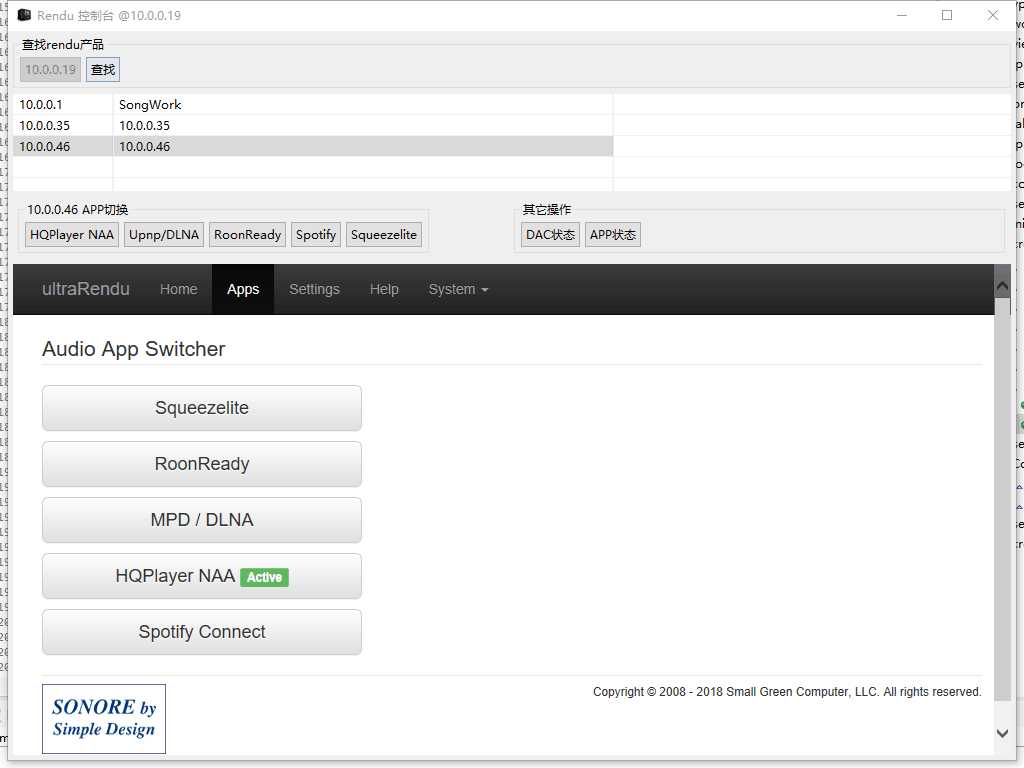This screenshot has height=768, width=1024.
Task: Click the top Spotify switch button
Action: (316, 234)
